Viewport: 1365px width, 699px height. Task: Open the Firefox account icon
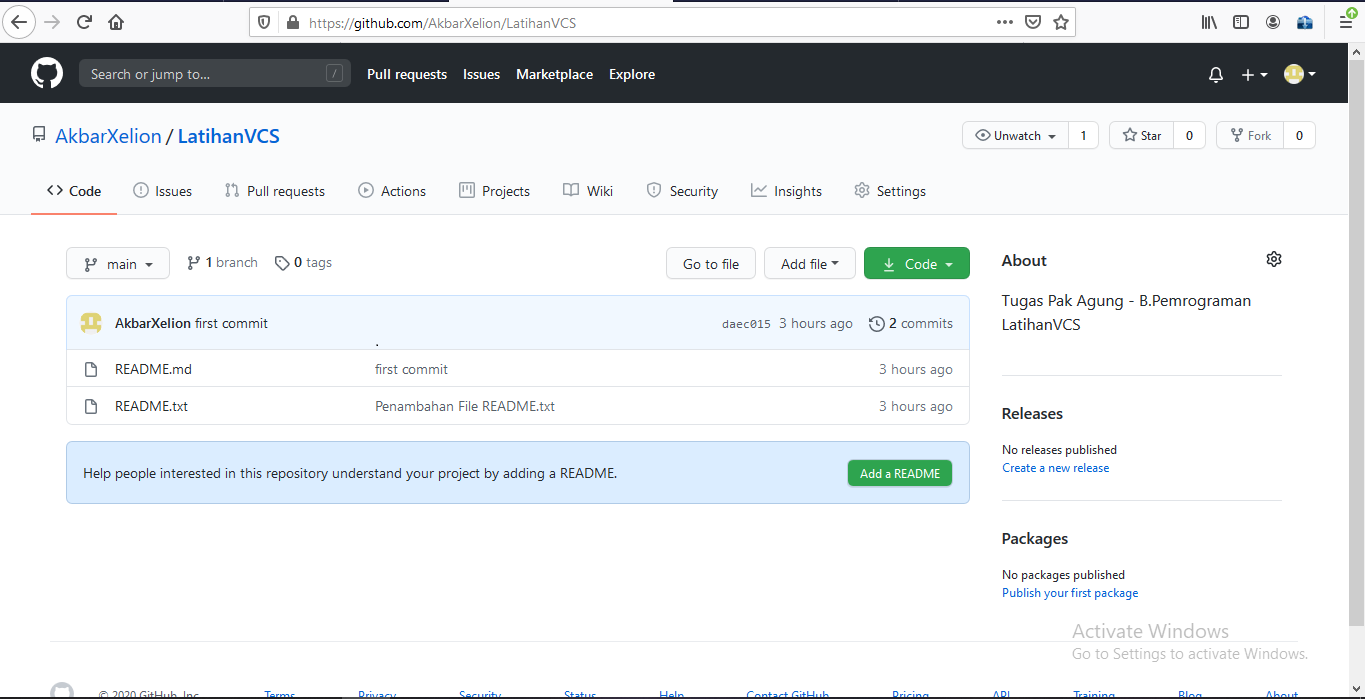click(x=1273, y=22)
